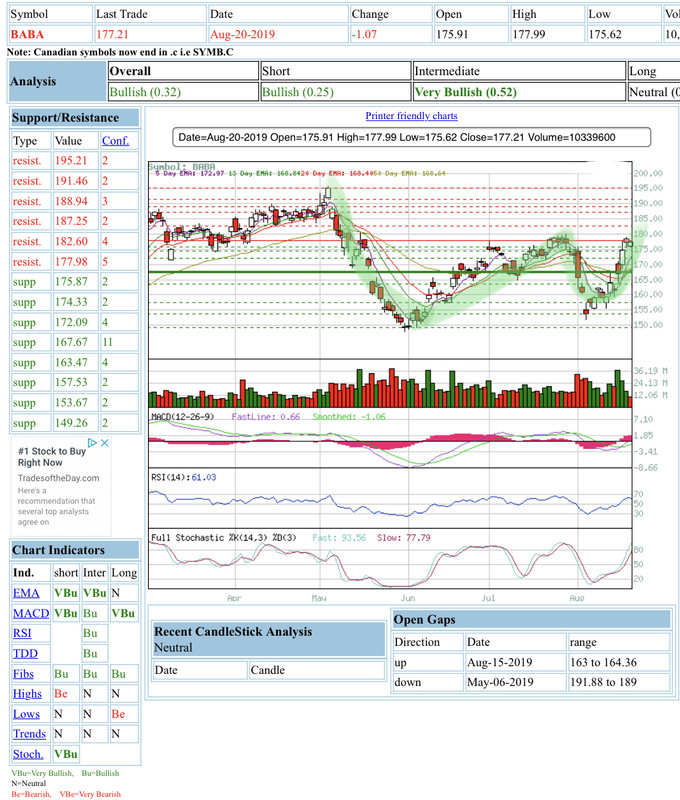680x800 pixels.
Task: Close the ad with the X icon
Action: [x=104, y=443]
